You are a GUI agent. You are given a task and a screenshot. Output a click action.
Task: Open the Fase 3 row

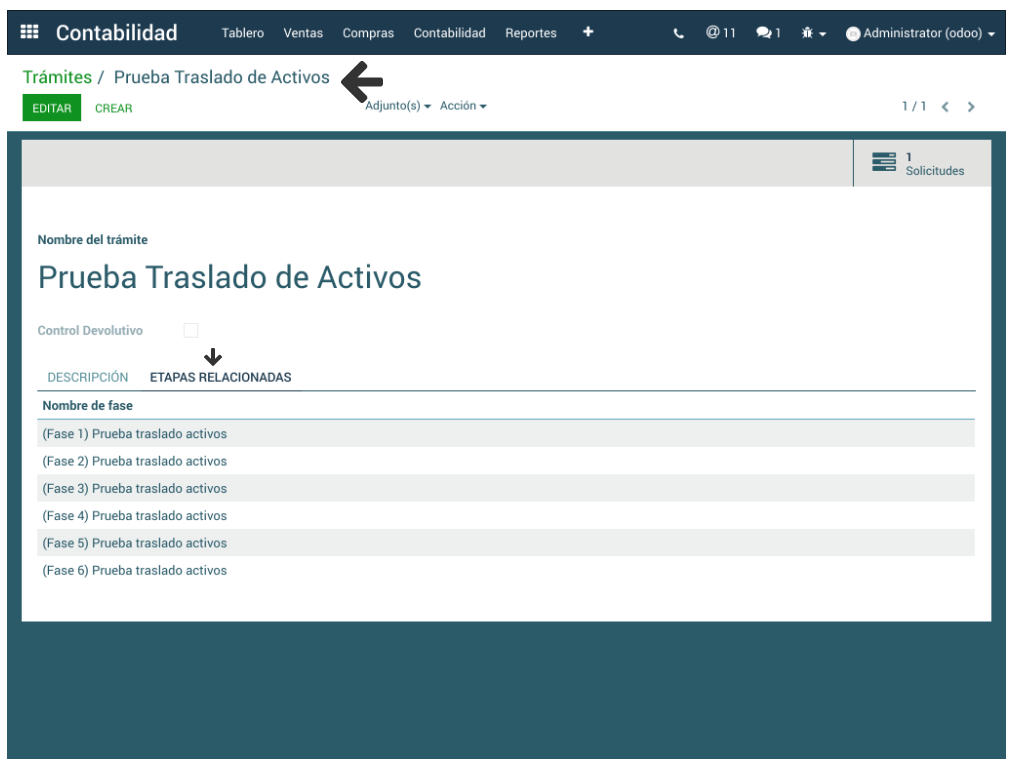point(135,488)
